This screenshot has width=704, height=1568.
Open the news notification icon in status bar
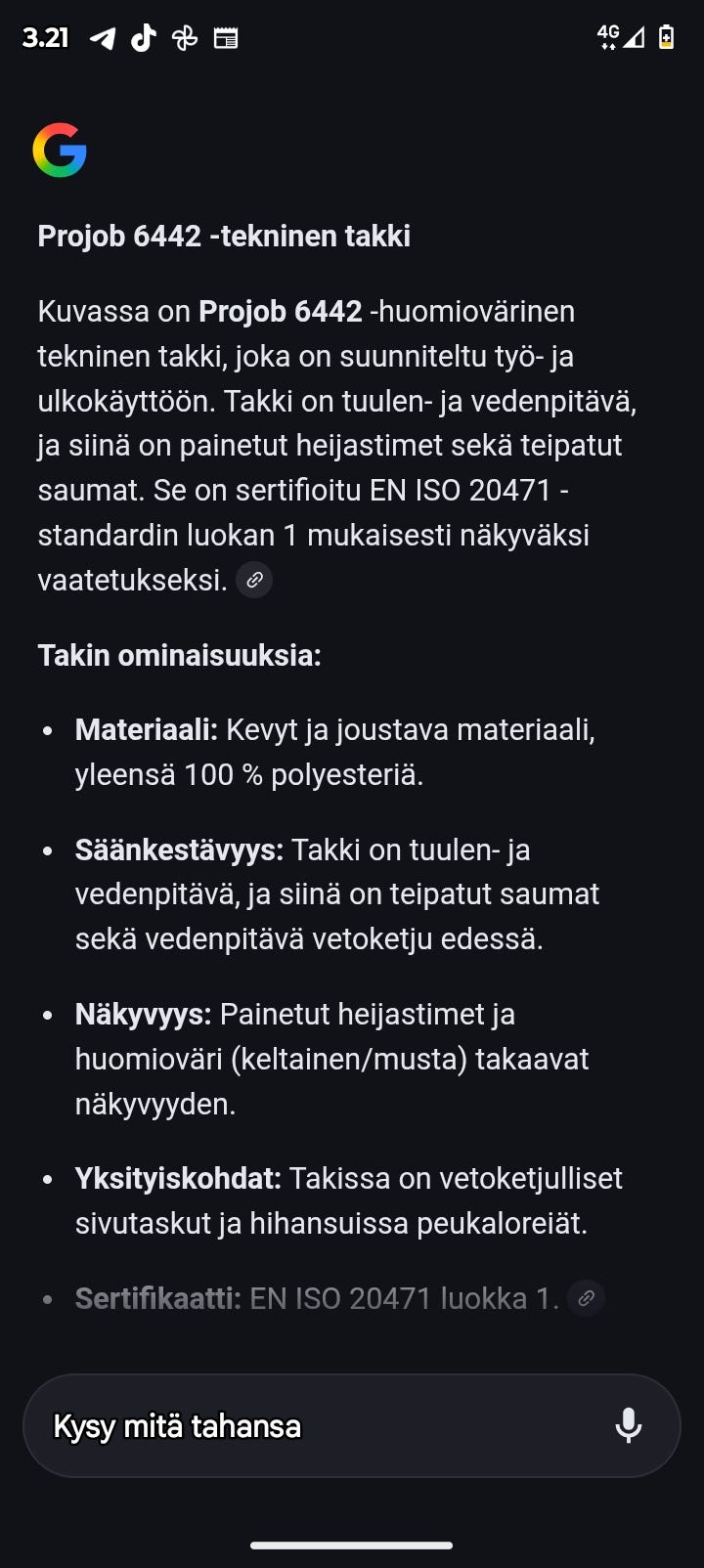click(226, 37)
